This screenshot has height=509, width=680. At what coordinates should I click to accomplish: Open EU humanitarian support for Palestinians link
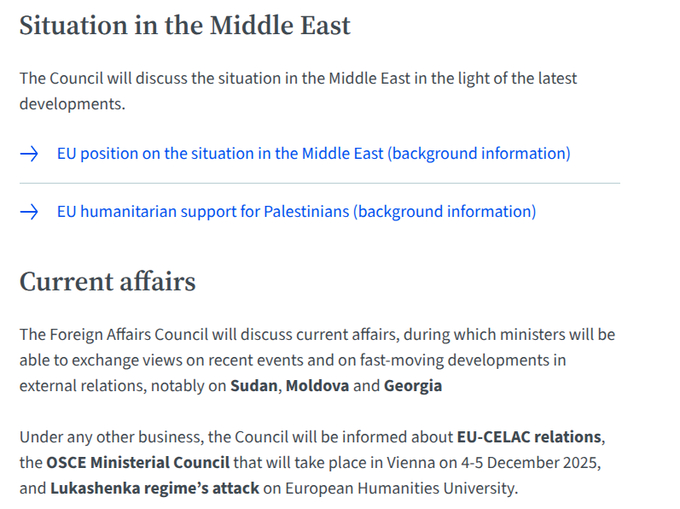(x=296, y=212)
